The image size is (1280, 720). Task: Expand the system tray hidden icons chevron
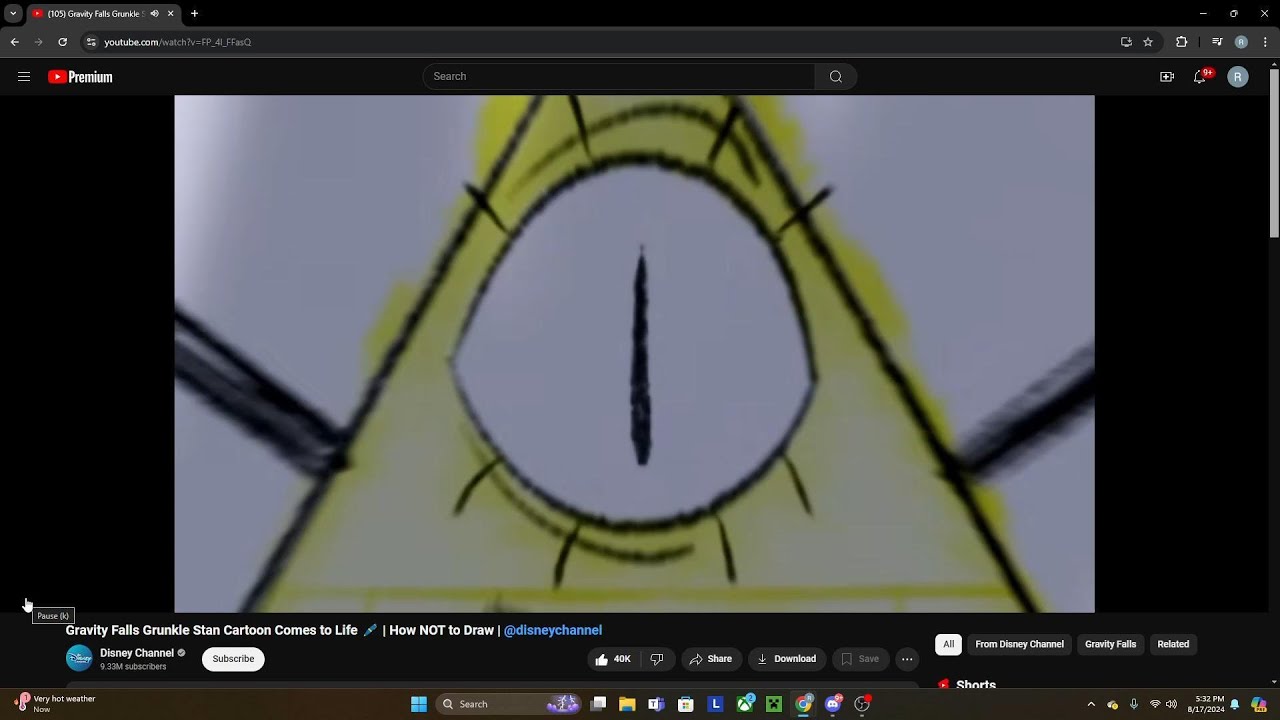click(1091, 704)
